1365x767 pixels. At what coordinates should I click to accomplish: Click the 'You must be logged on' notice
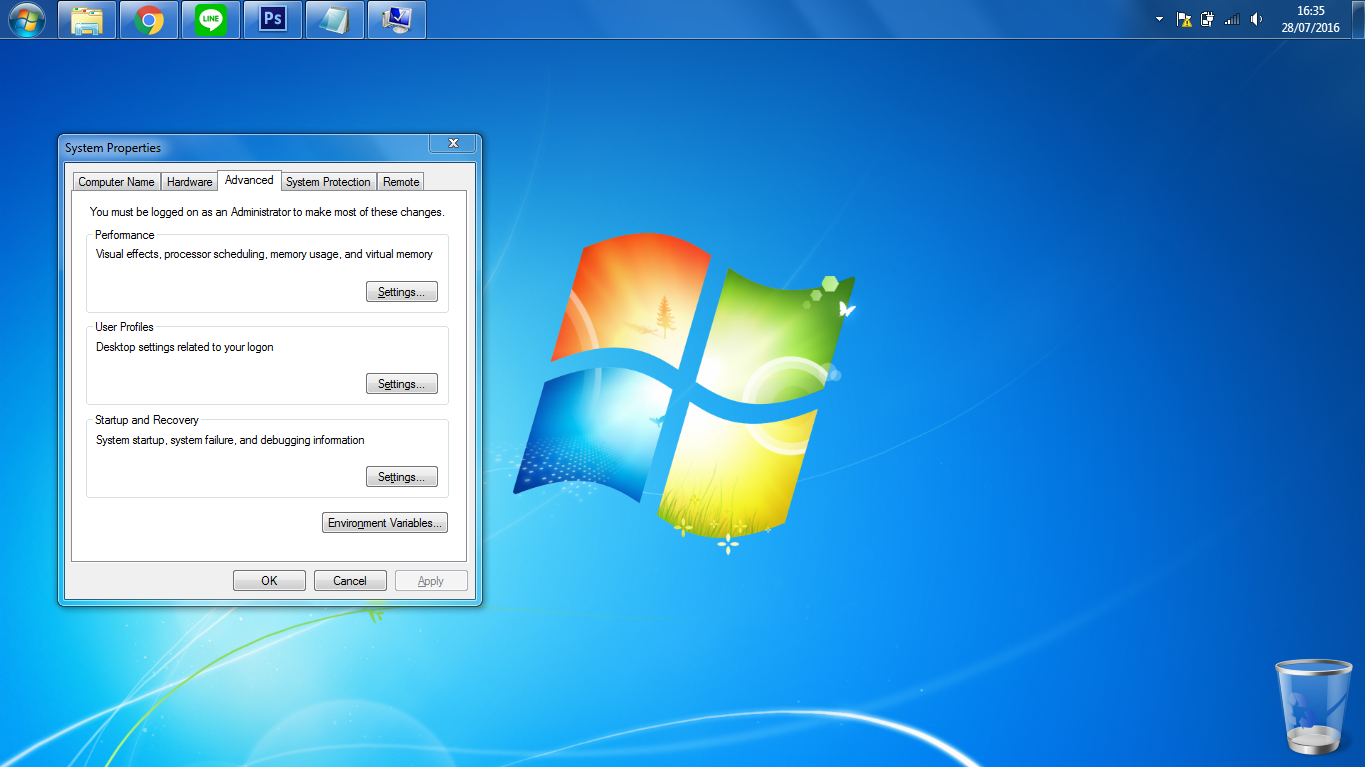tap(267, 212)
